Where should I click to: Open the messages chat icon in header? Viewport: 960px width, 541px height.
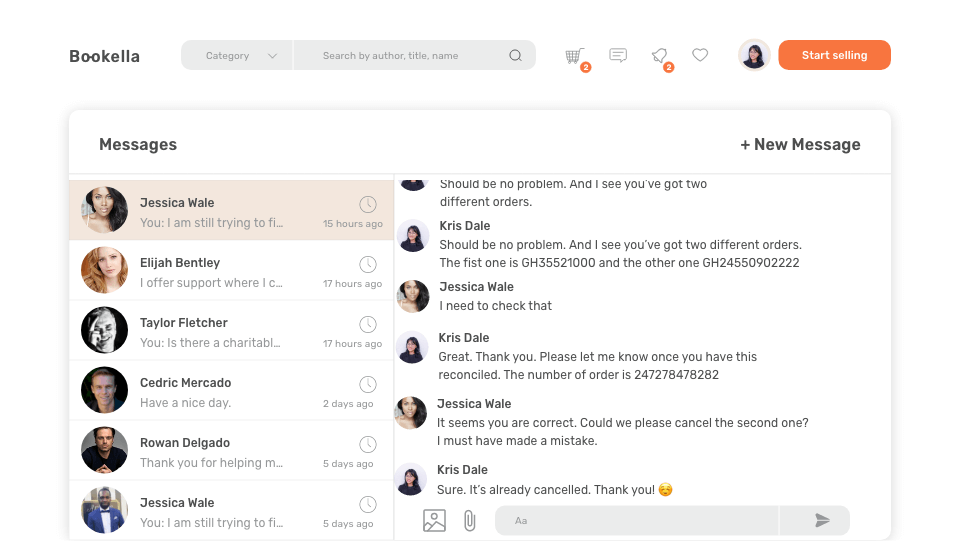(618, 56)
